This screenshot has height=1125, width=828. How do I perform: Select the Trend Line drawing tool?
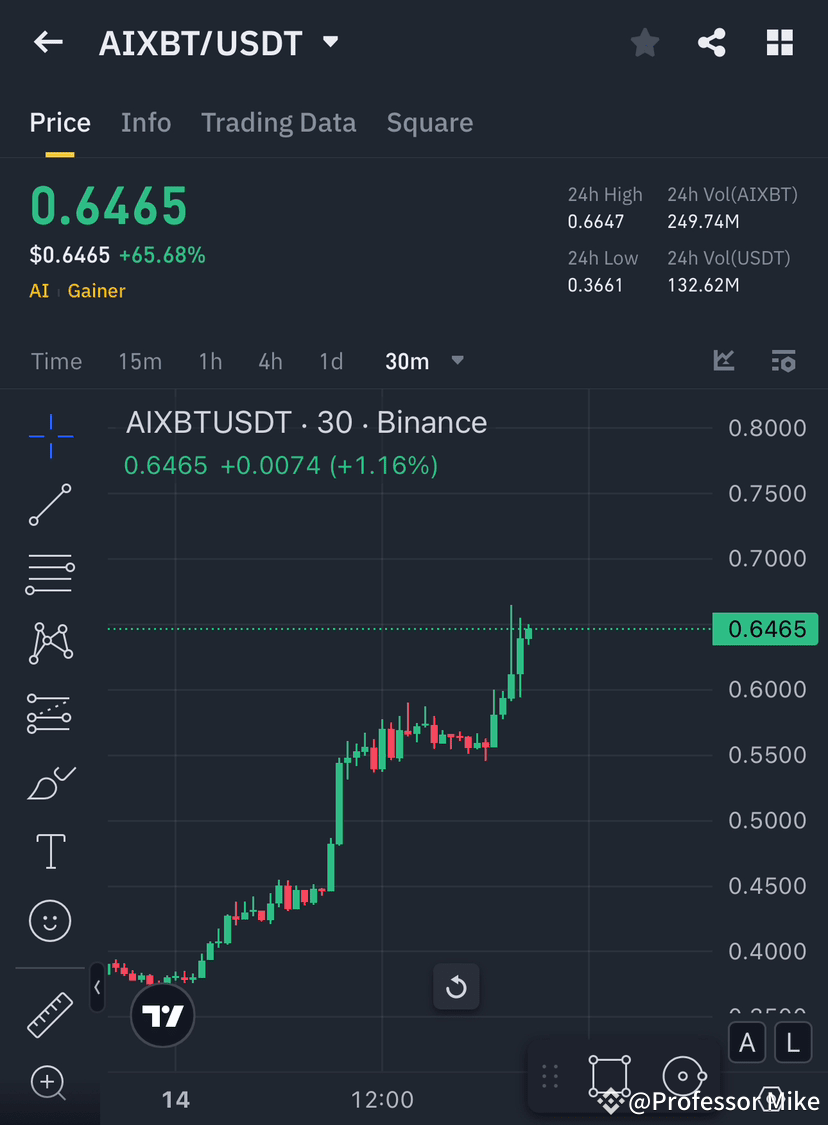(x=50, y=505)
